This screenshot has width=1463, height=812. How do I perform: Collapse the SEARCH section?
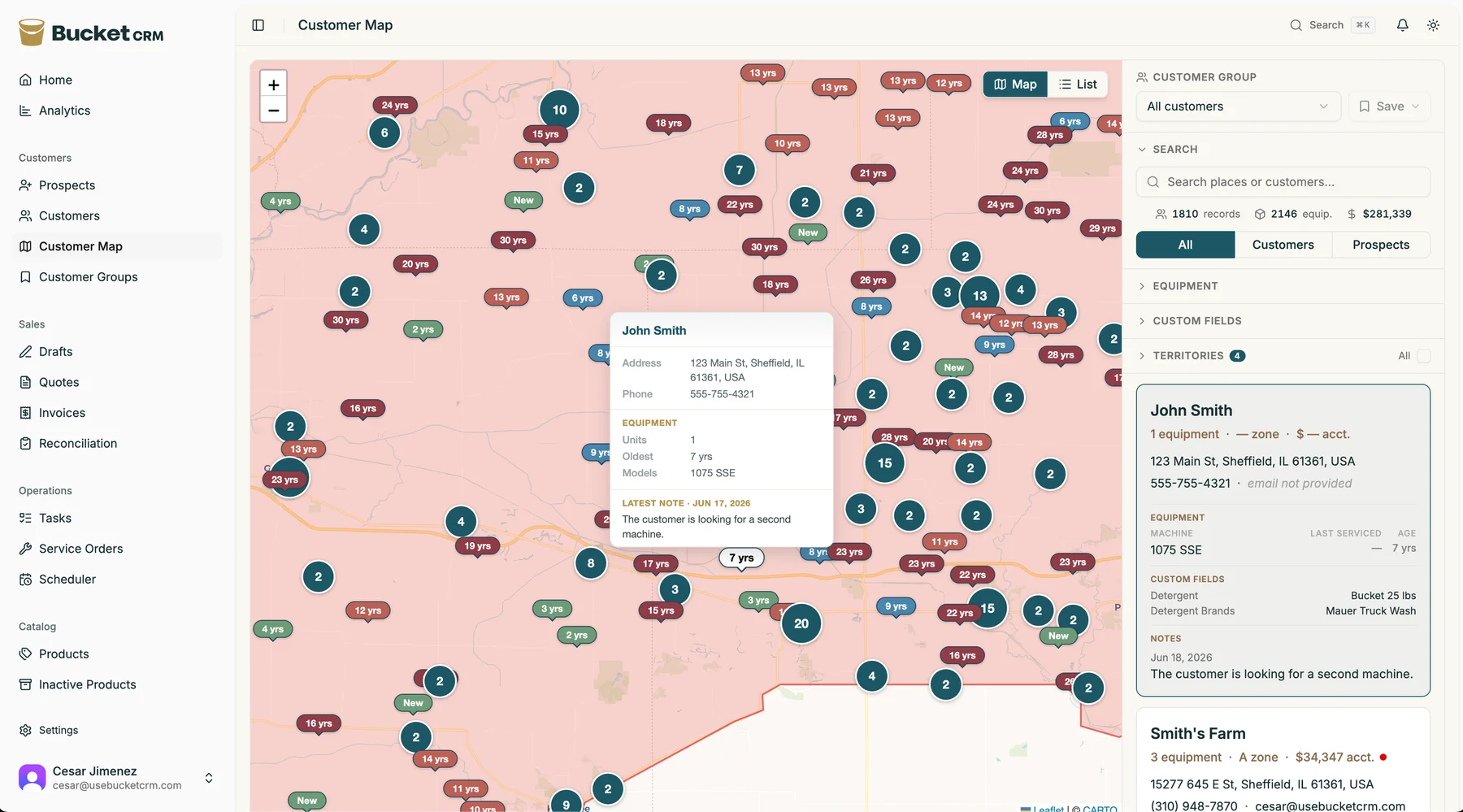[1167, 150]
